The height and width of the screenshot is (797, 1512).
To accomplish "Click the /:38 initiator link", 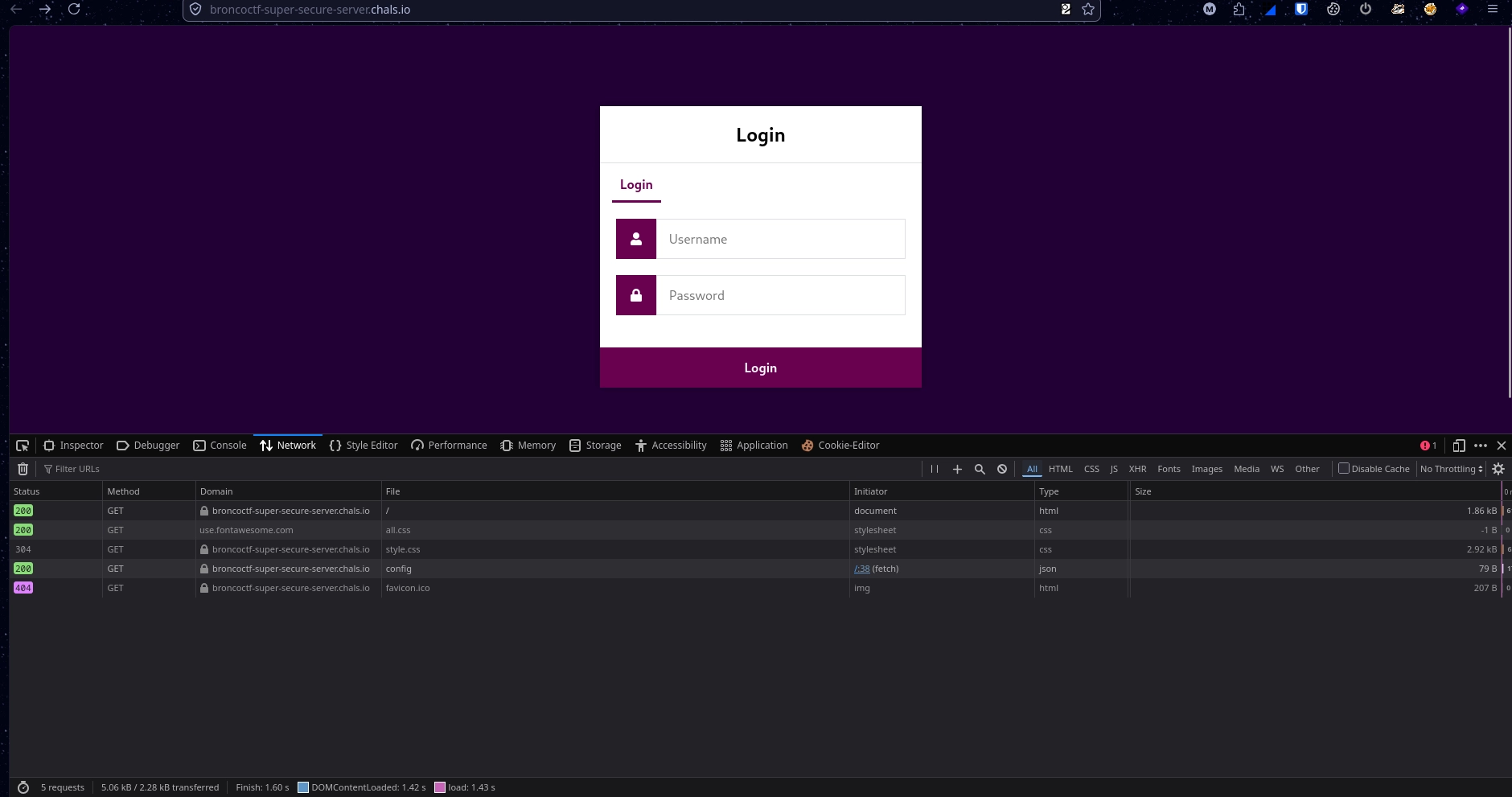I will [861, 569].
